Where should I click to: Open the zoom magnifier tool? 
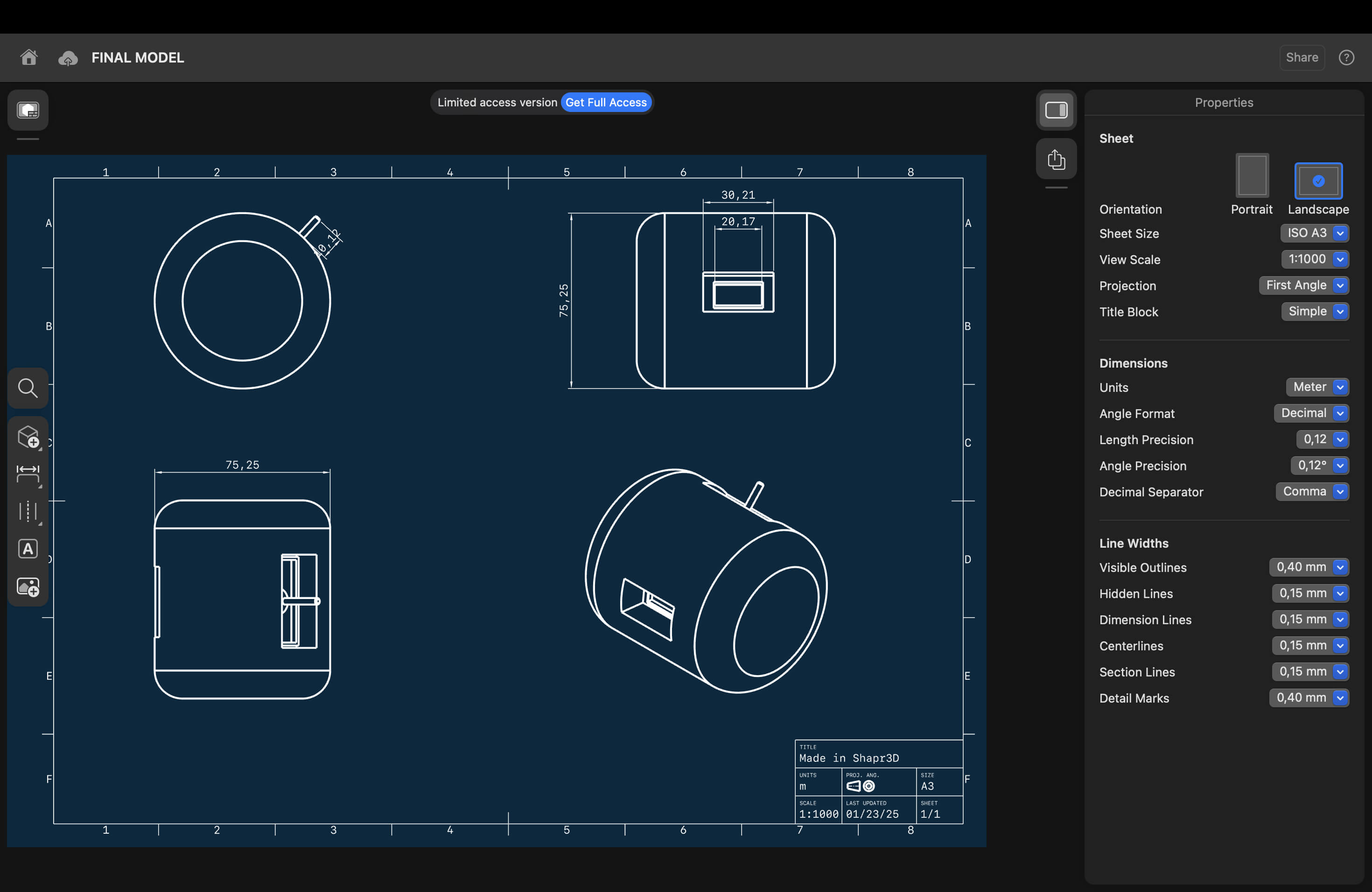(x=28, y=388)
